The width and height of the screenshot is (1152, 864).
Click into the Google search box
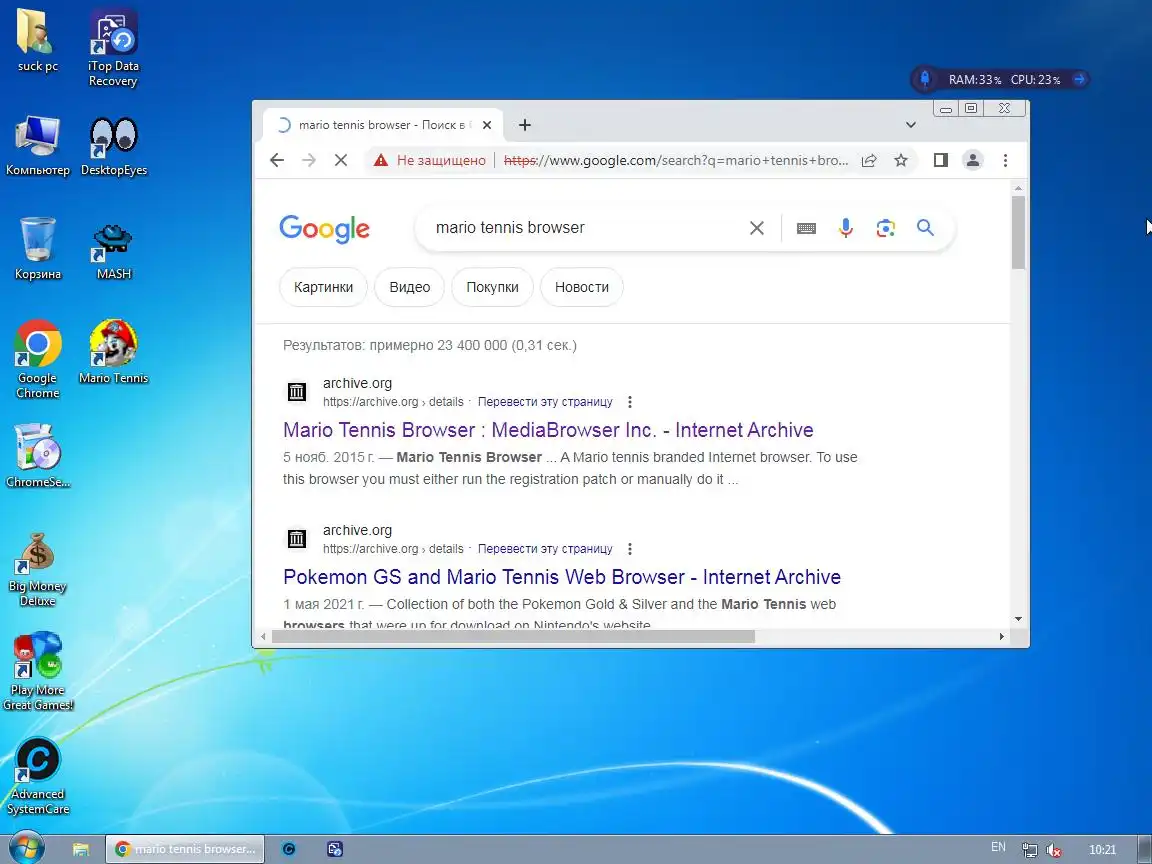coord(586,228)
